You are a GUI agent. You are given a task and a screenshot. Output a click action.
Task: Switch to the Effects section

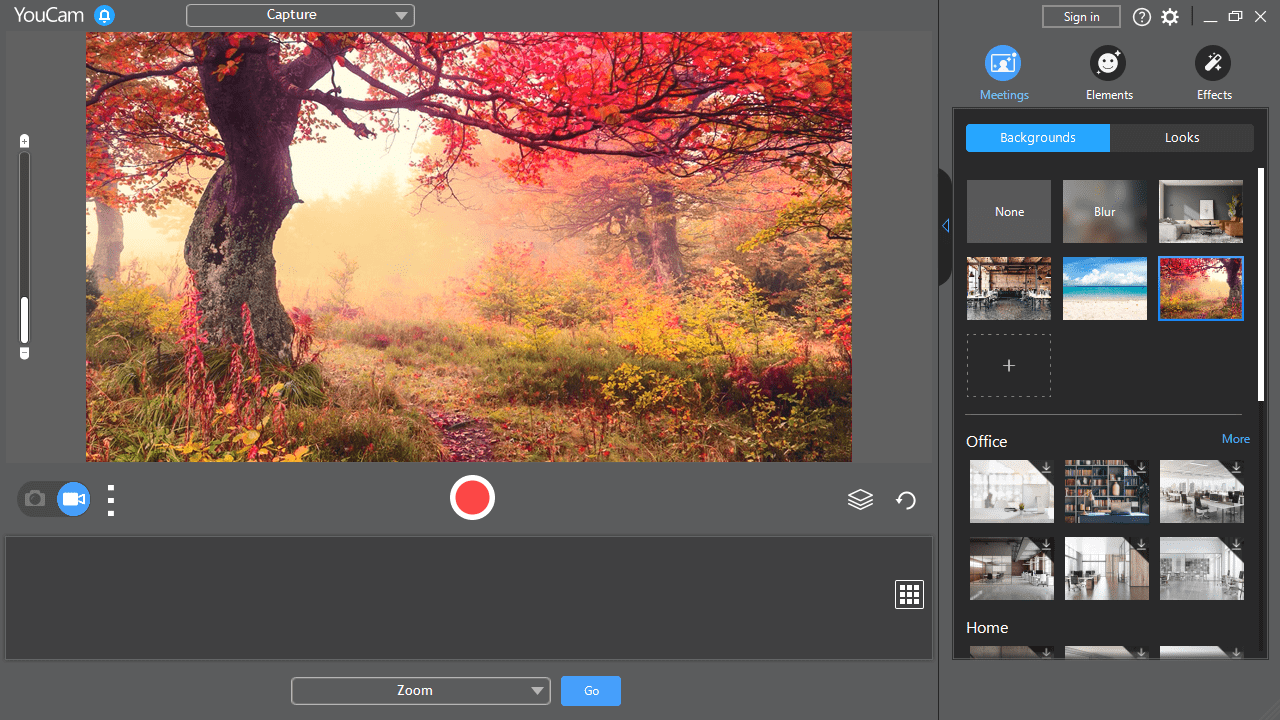(x=1214, y=74)
